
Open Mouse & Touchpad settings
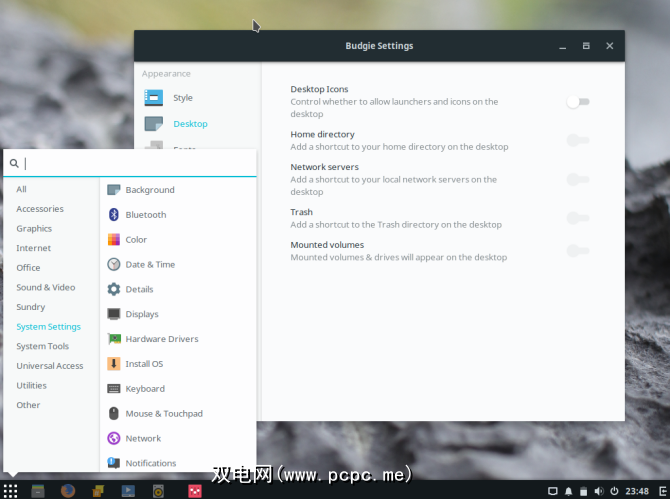164,414
